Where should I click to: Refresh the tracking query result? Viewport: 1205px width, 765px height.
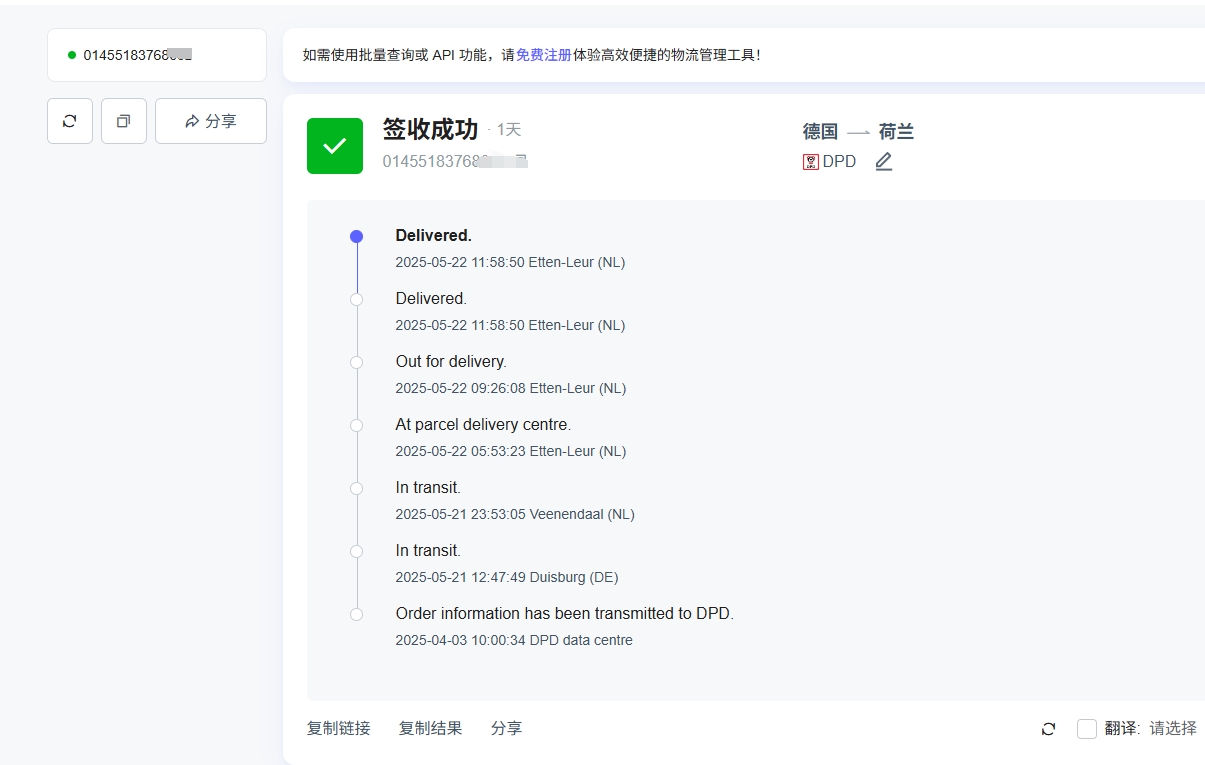point(69,121)
